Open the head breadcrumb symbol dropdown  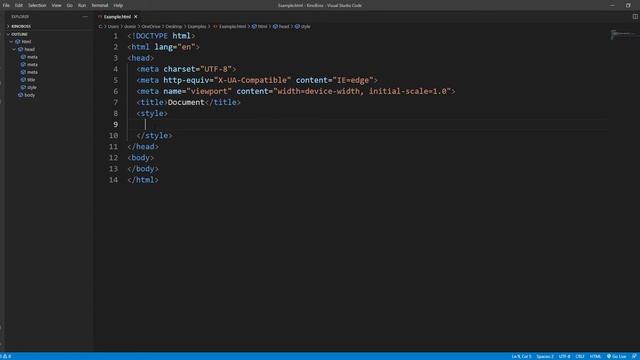[281, 27]
